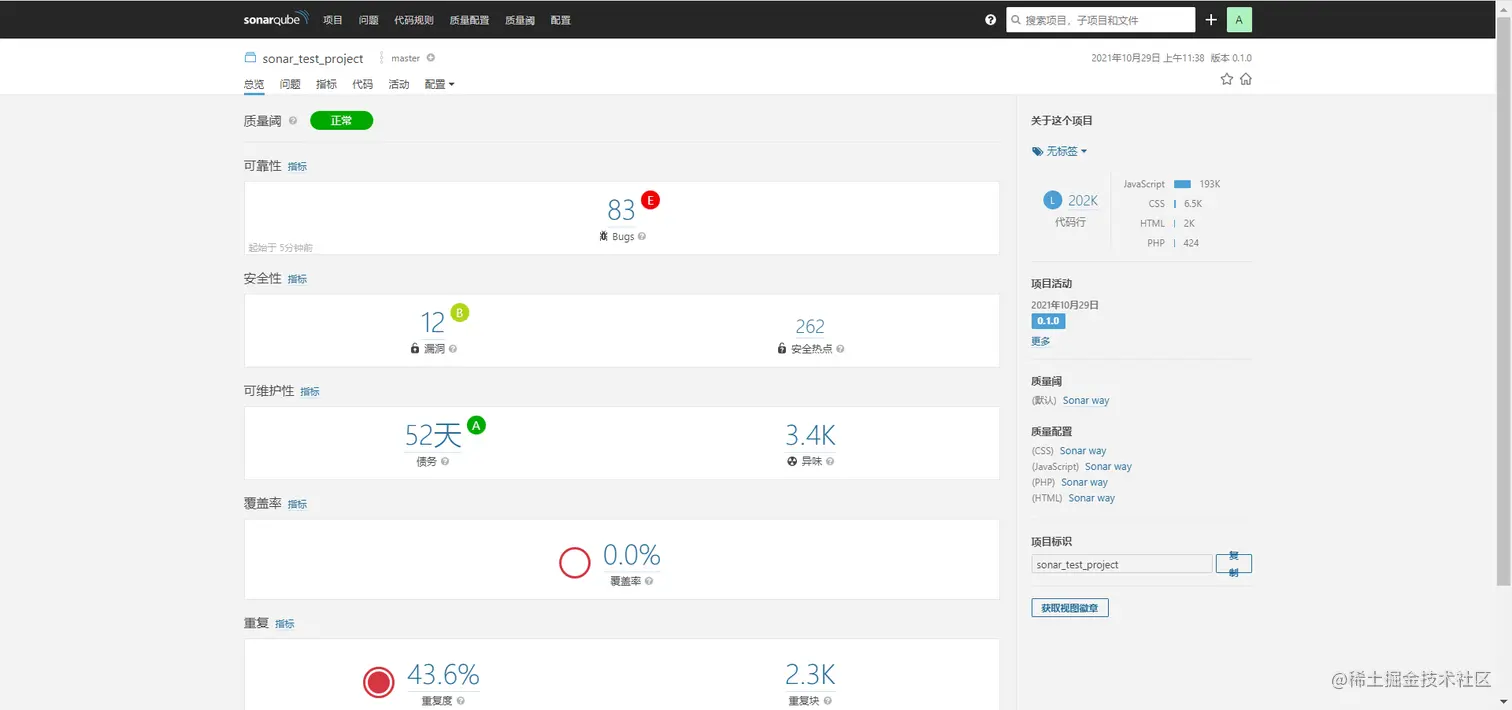Expand the 配置 project dropdown
1512x710 pixels.
coord(439,84)
